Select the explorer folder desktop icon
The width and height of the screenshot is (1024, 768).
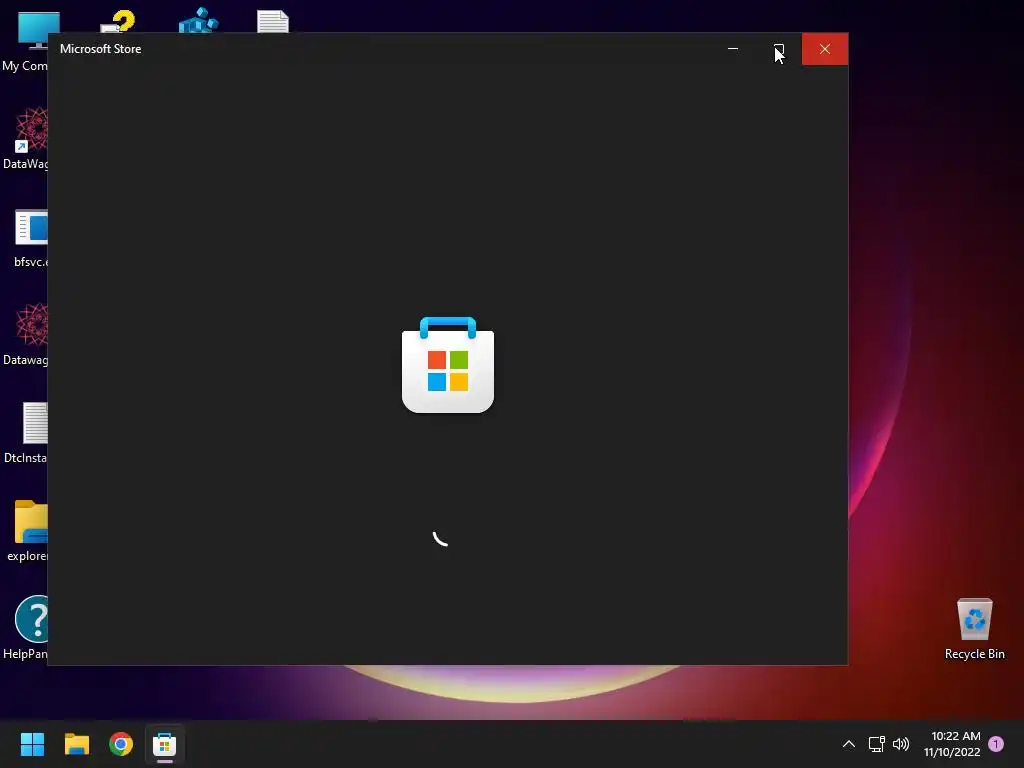click(26, 531)
